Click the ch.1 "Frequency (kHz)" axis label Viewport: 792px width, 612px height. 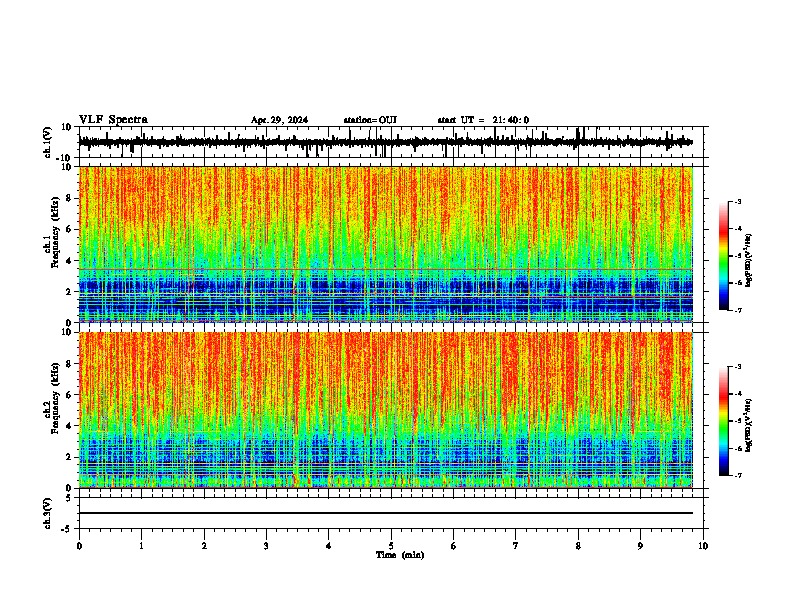click(x=55, y=232)
